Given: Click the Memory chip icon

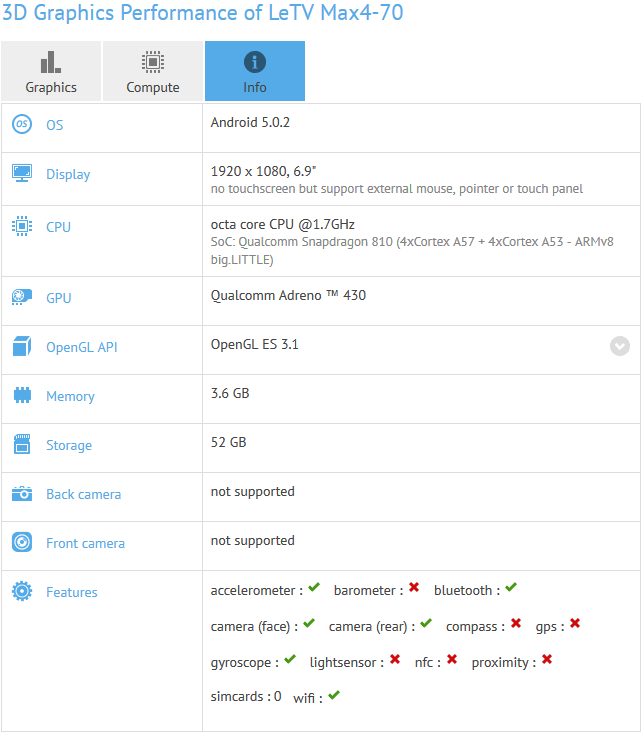Looking at the screenshot, I should click(x=22, y=396).
